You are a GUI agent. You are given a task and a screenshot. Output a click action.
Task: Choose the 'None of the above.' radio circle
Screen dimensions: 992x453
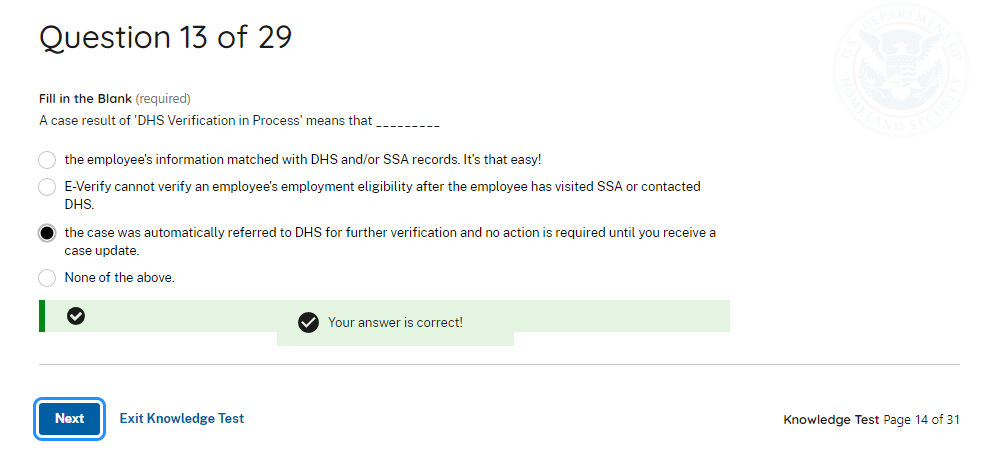47,278
